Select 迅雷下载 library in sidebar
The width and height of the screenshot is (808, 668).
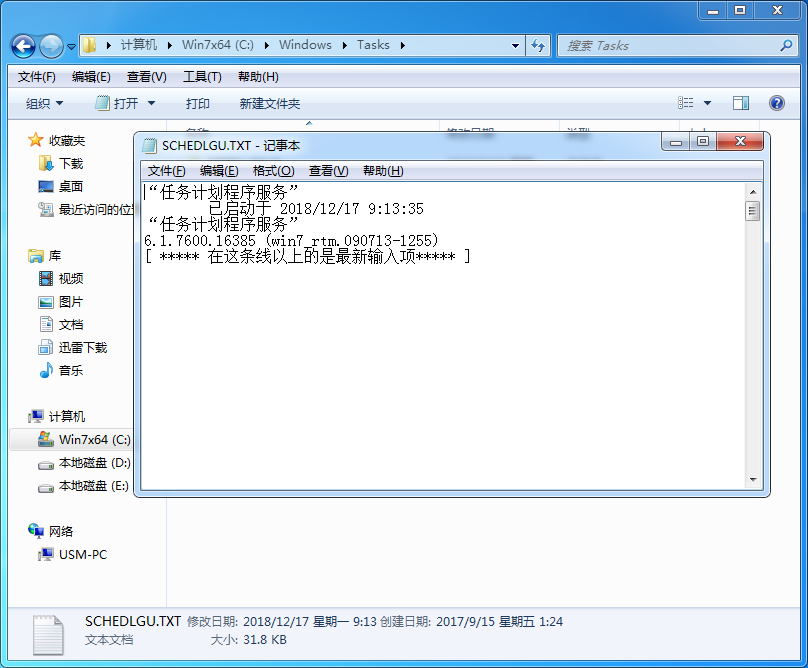[x=82, y=347]
